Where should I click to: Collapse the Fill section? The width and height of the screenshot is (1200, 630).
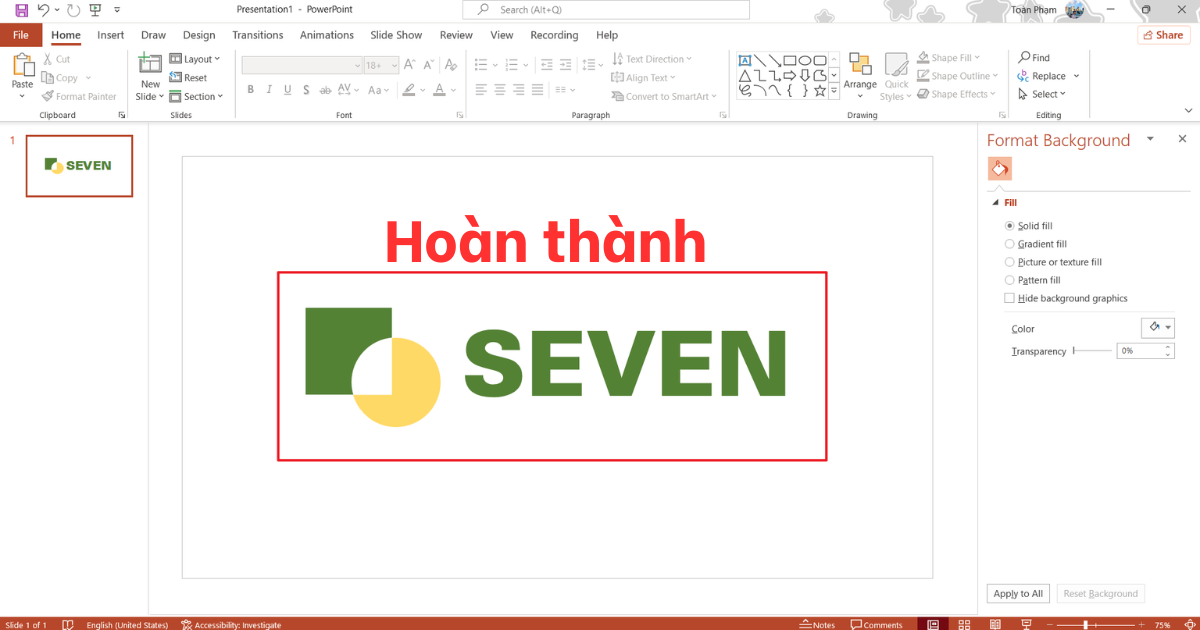tap(995, 202)
